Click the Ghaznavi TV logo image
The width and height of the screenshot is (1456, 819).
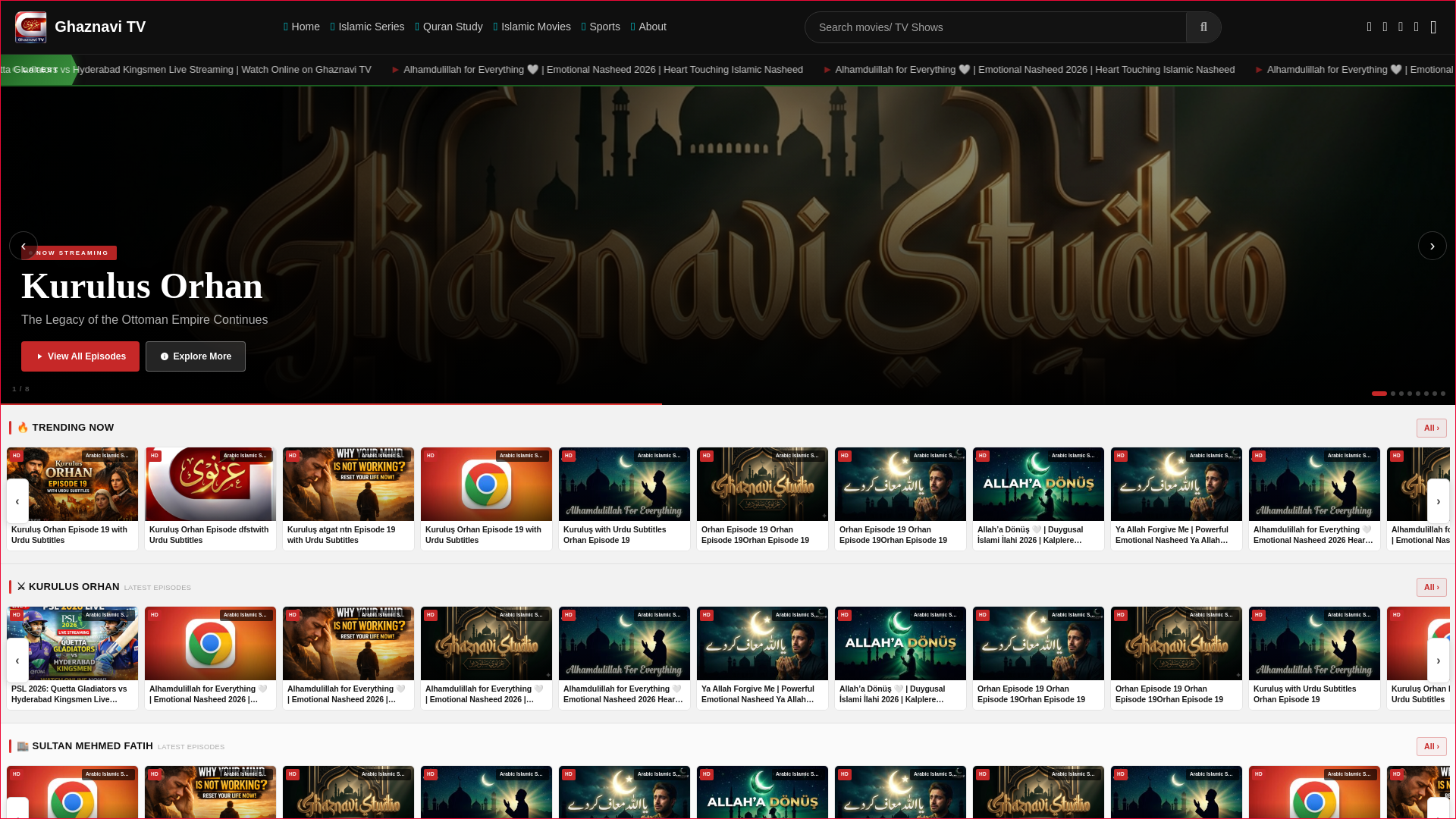click(31, 27)
